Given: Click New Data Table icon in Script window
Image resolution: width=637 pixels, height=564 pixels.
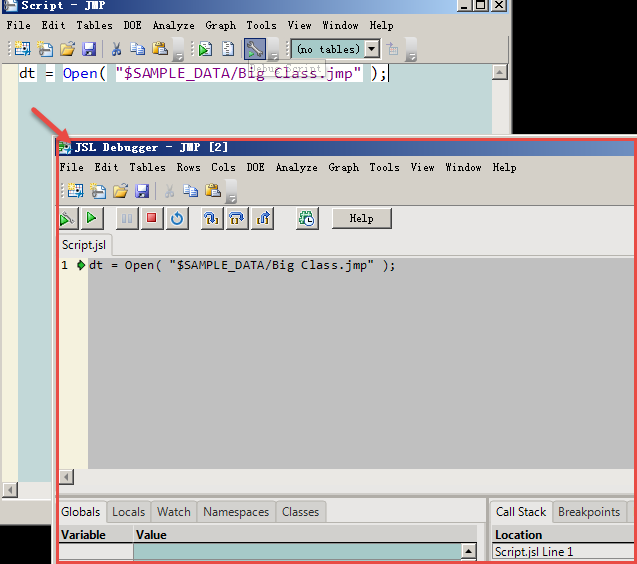Looking at the screenshot, I should point(23,49).
